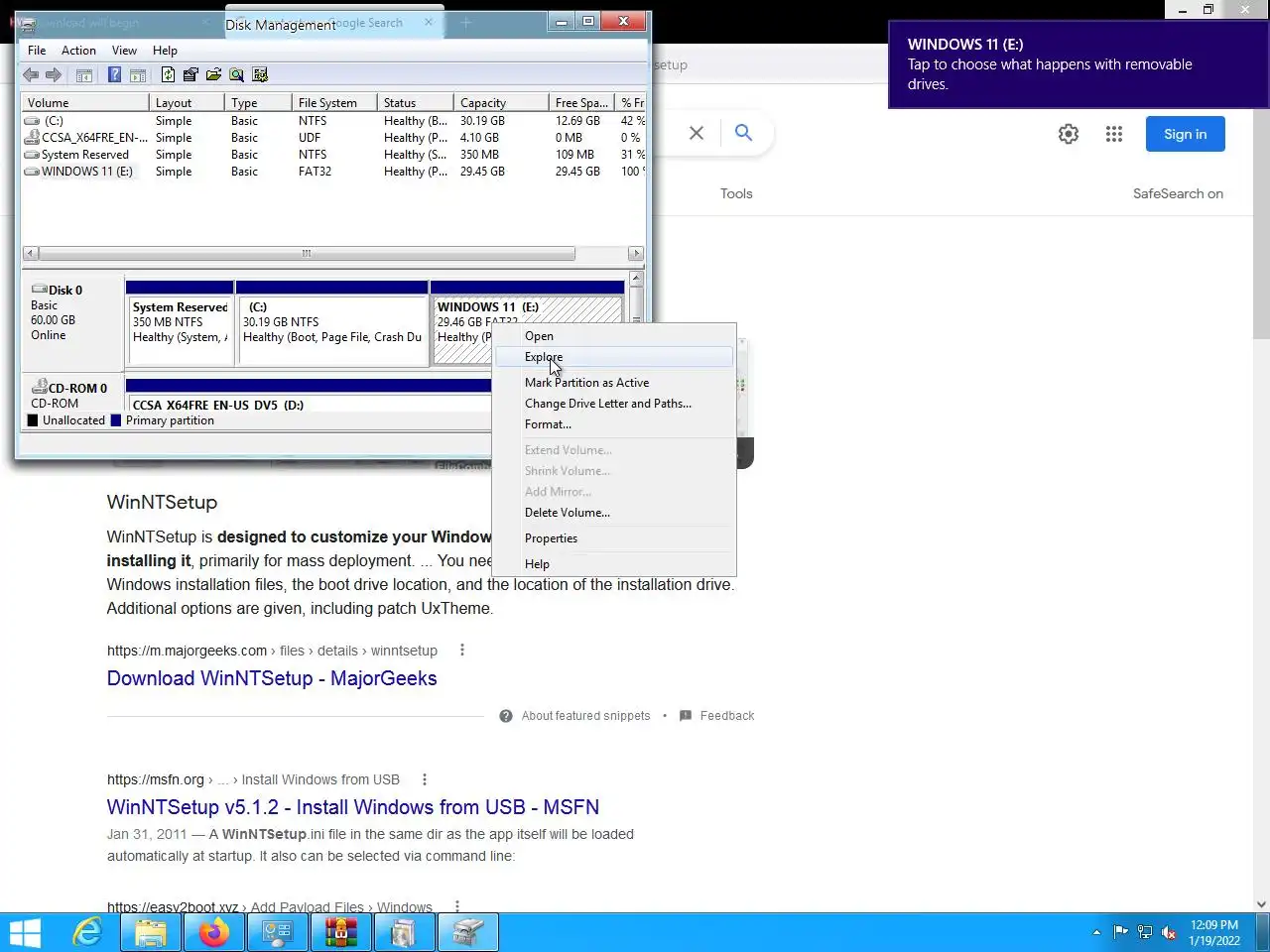Open File Explorer from the taskbar
Screen dimensions: 1270x952
(151, 932)
